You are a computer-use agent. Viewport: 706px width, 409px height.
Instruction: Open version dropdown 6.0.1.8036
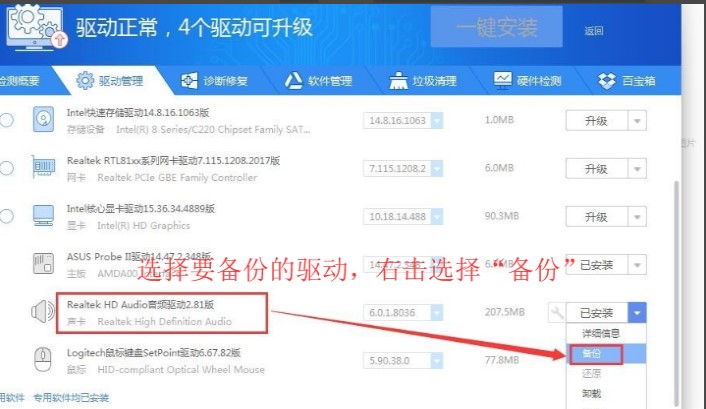[437, 313]
